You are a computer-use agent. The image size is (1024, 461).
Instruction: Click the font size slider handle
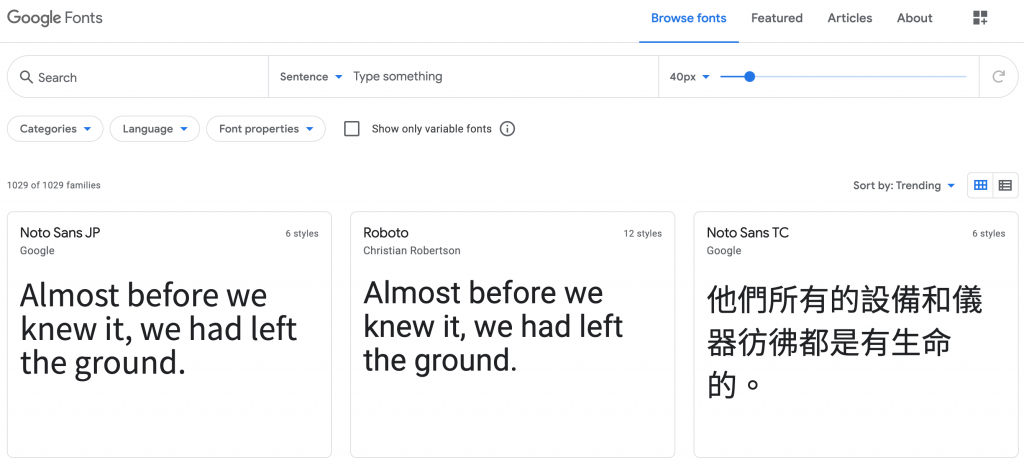750,77
